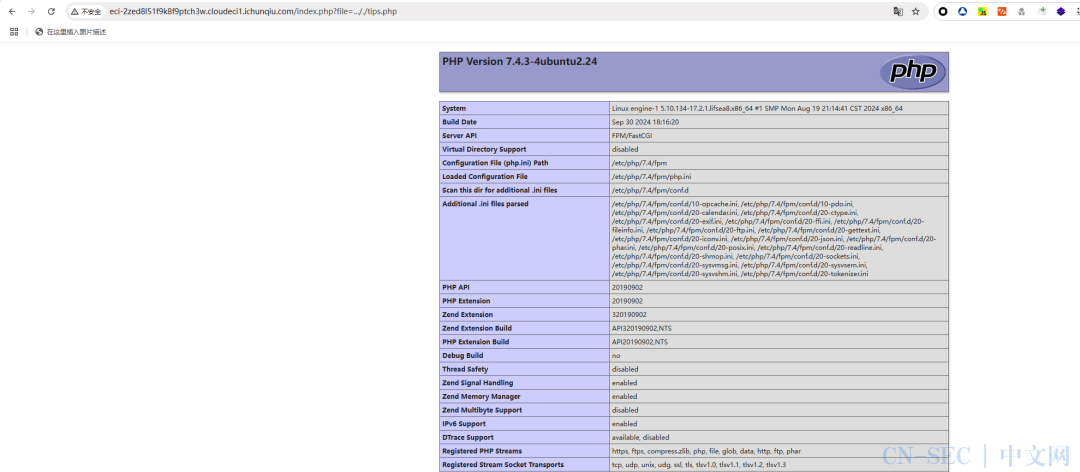Select the https, ftps, compress.zlib streams value
1080x472 pixels.
[706, 451]
